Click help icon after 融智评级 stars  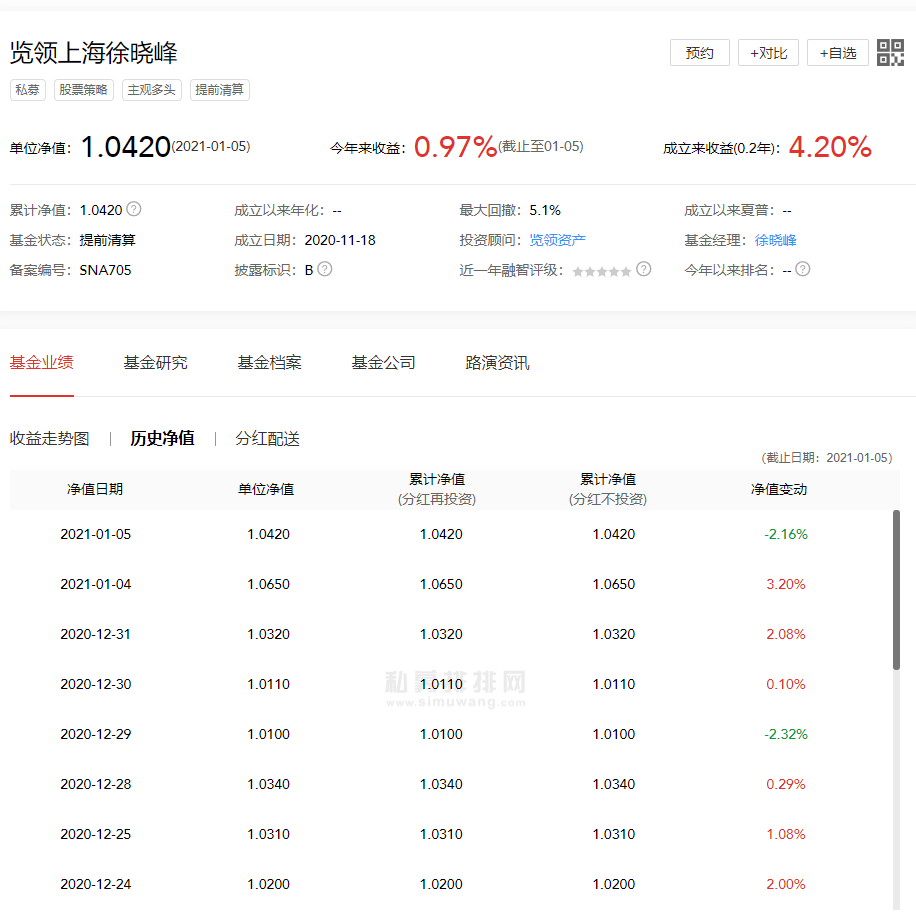644,269
